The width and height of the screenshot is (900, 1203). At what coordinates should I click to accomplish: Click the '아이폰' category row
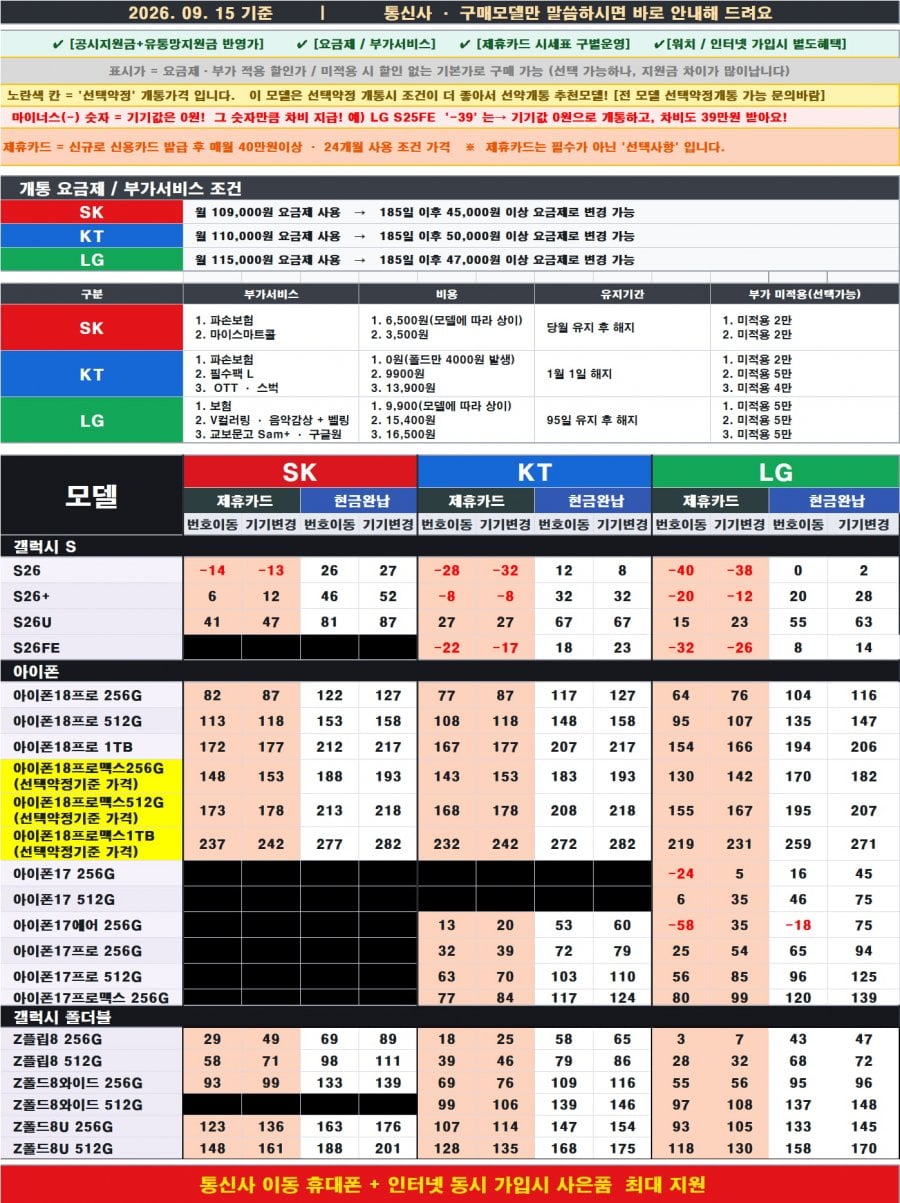point(450,671)
